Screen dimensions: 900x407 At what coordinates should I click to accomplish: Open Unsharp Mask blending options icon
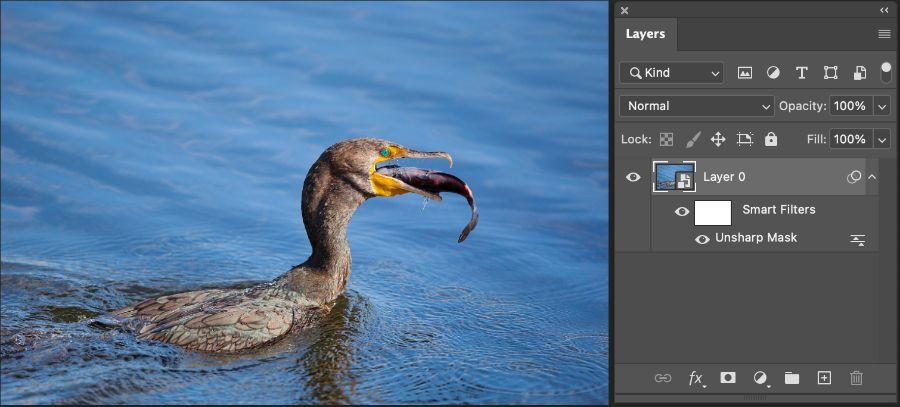click(x=858, y=241)
